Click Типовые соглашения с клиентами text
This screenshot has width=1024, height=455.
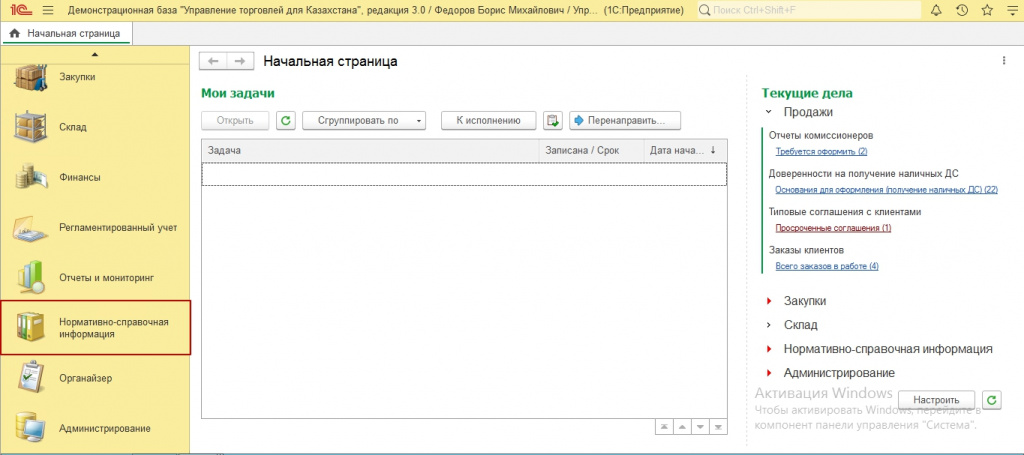tap(845, 212)
